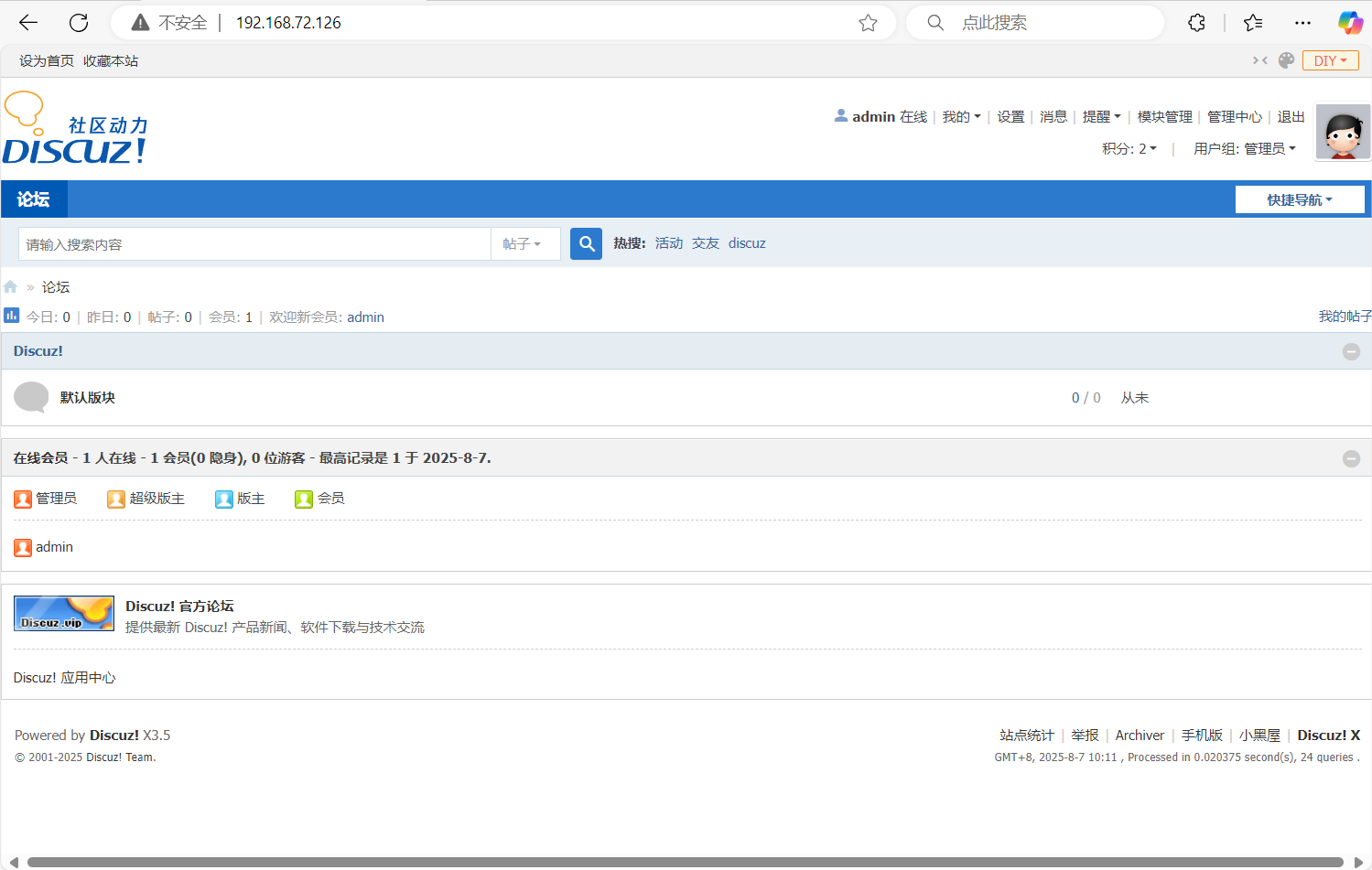Click the Discuz! logo
The width and height of the screenshot is (1372, 870).
coord(75,128)
